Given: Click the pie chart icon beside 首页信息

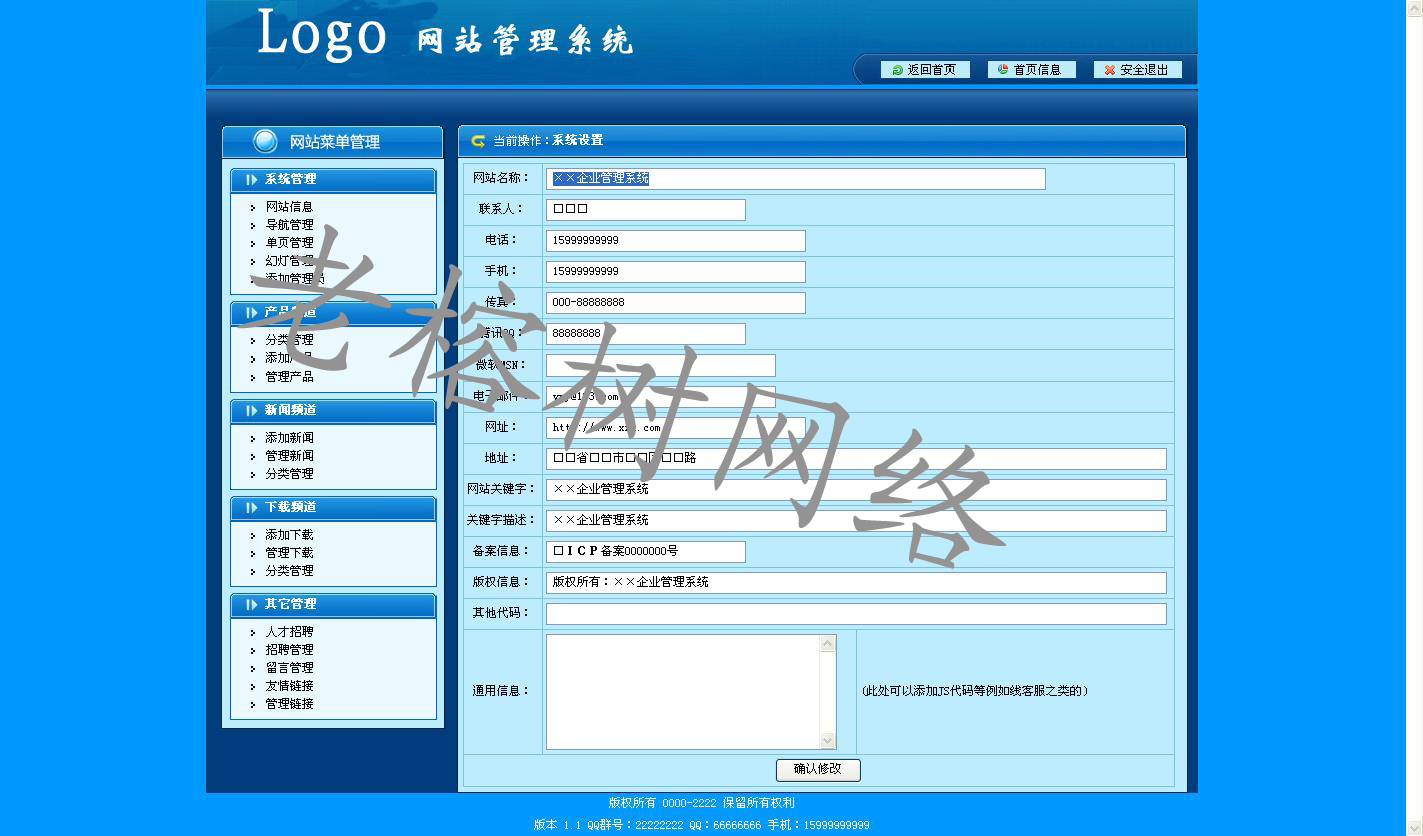Looking at the screenshot, I should (1003, 70).
